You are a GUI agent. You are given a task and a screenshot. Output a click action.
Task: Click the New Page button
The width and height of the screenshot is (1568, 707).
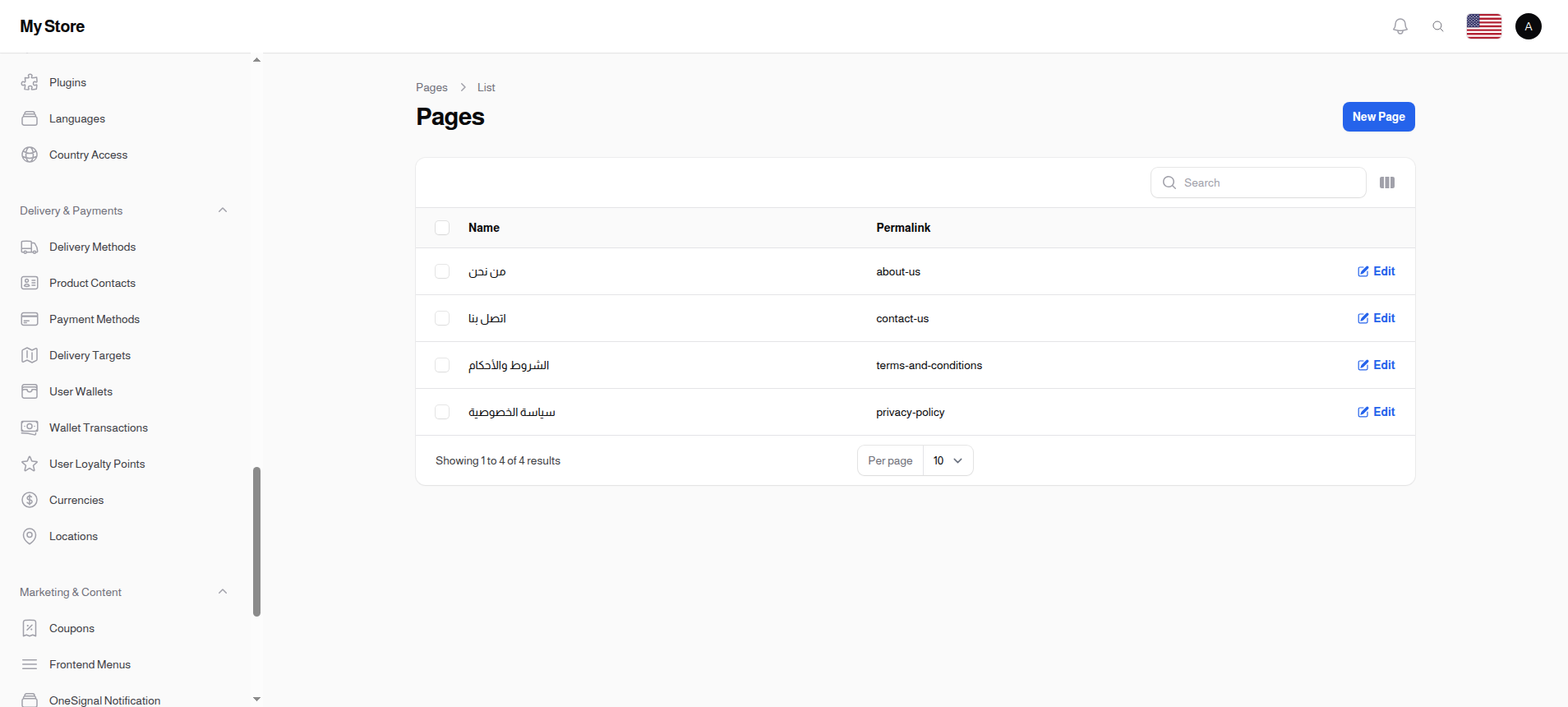point(1379,117)
